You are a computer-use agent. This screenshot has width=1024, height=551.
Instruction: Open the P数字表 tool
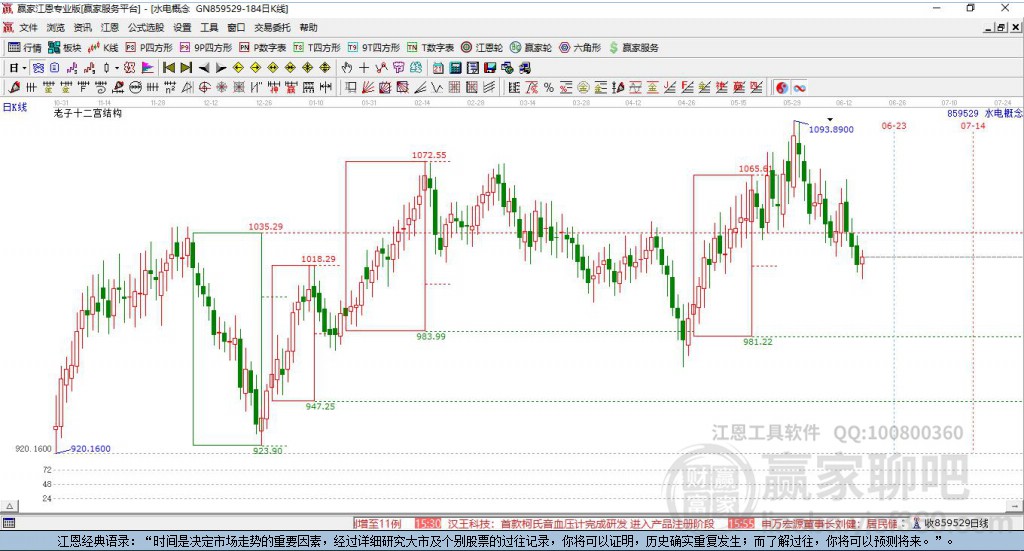click(x=263, y=48)
